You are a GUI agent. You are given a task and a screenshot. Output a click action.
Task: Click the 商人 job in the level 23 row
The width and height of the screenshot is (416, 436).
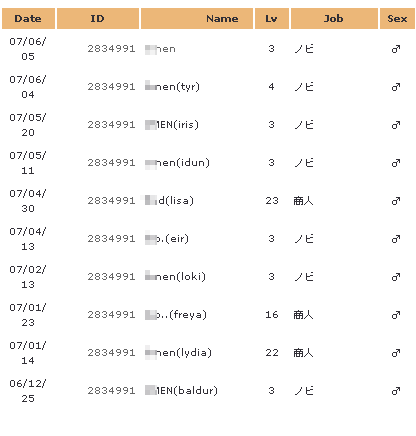coord(303,201)
